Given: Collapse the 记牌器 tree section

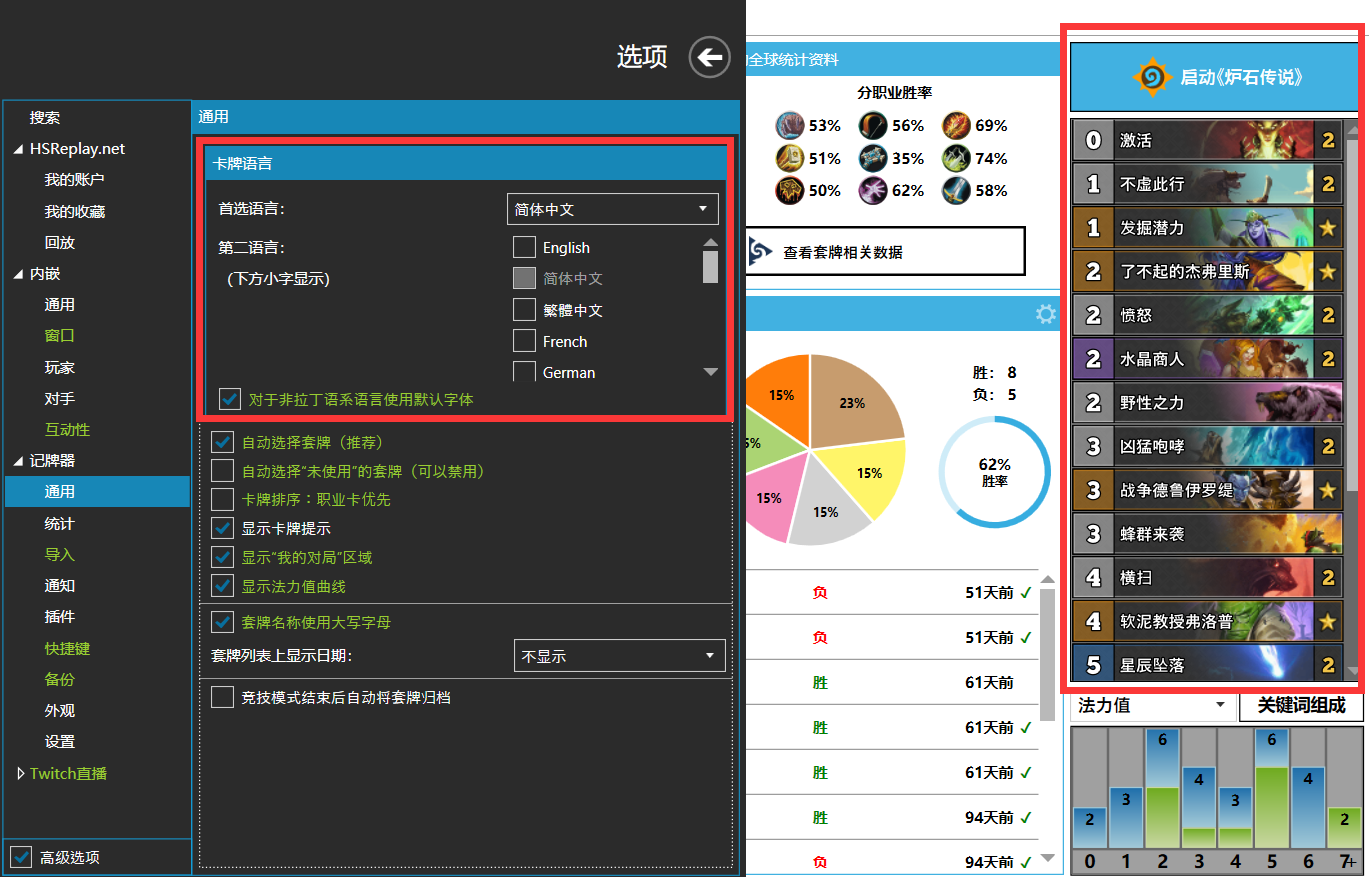Looking at the screenshot, I should 18,461.
